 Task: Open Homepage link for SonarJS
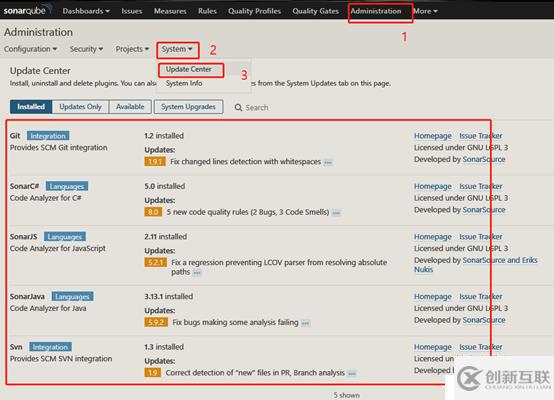(433, 237)
